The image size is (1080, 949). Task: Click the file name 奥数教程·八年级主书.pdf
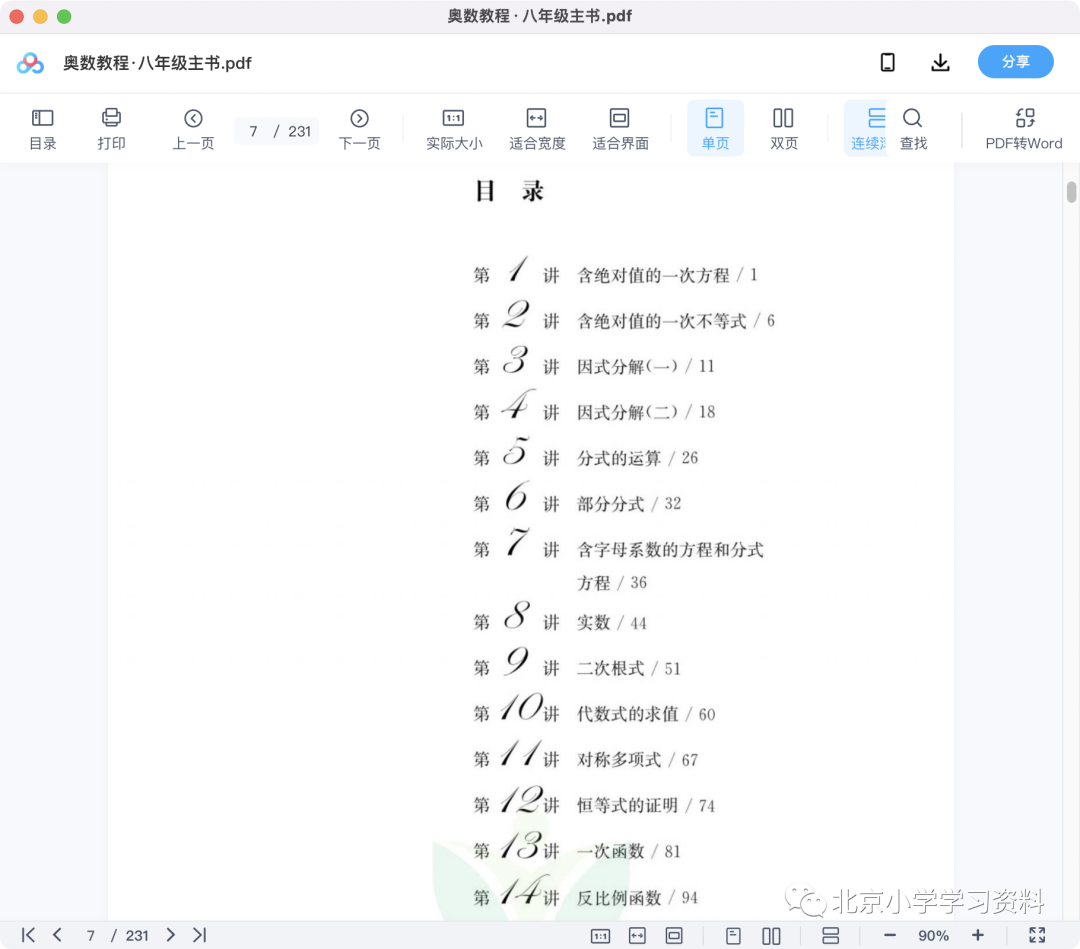pos(157,63)
